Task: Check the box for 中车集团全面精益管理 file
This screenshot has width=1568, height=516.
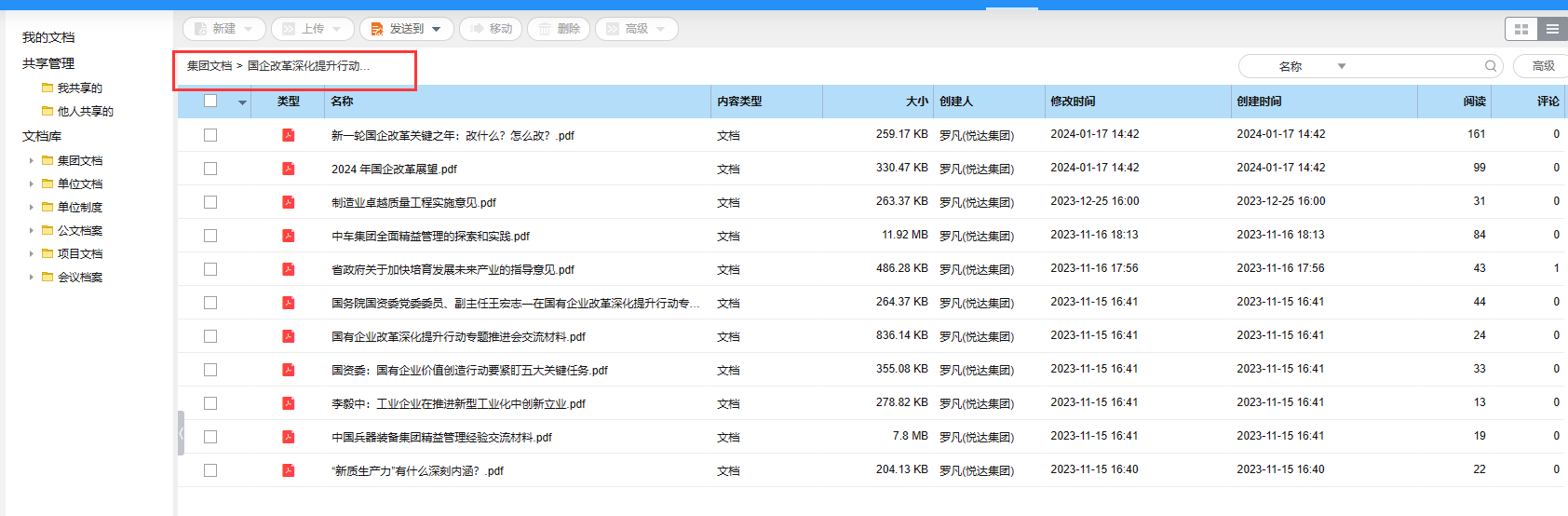Action: pos(210,236)
